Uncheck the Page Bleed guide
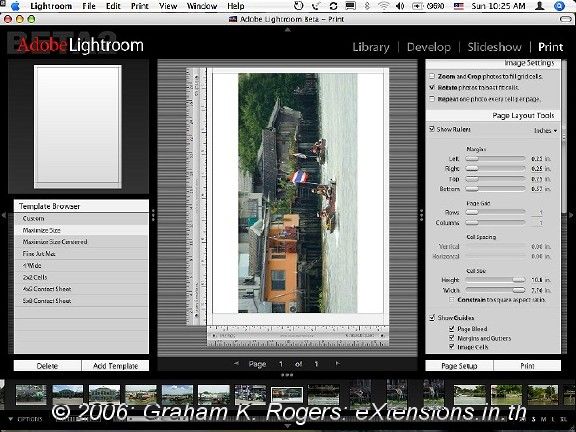Viewport: 576px width, 432px height. pyautogui.click(x=452, y=328)
